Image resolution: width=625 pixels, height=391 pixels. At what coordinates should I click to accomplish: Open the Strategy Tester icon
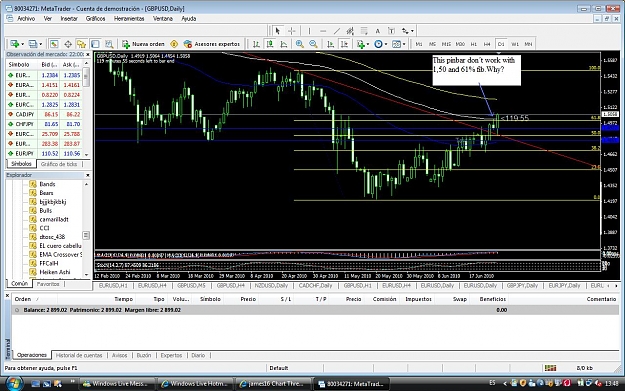(109, 44)
